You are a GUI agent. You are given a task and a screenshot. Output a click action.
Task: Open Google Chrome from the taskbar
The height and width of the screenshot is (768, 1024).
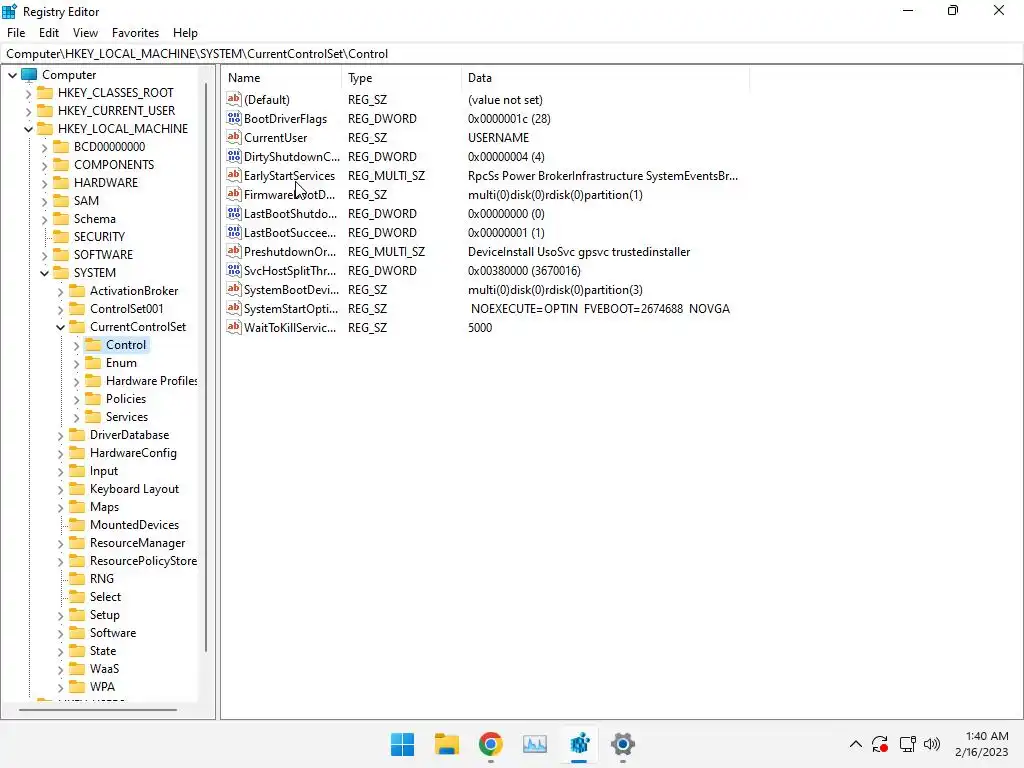[x=490, y=744]
